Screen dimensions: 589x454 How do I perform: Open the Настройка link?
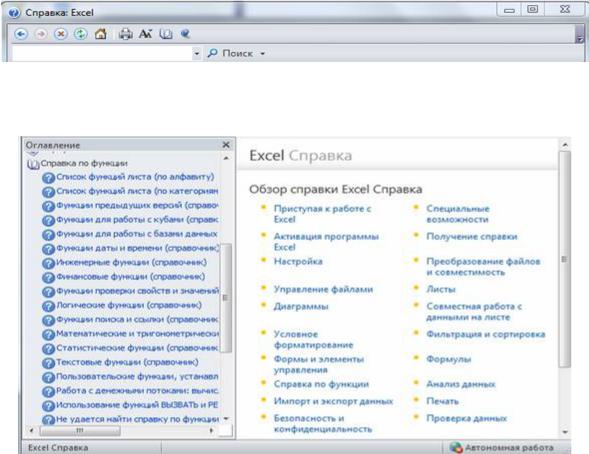tap(298, 261)
